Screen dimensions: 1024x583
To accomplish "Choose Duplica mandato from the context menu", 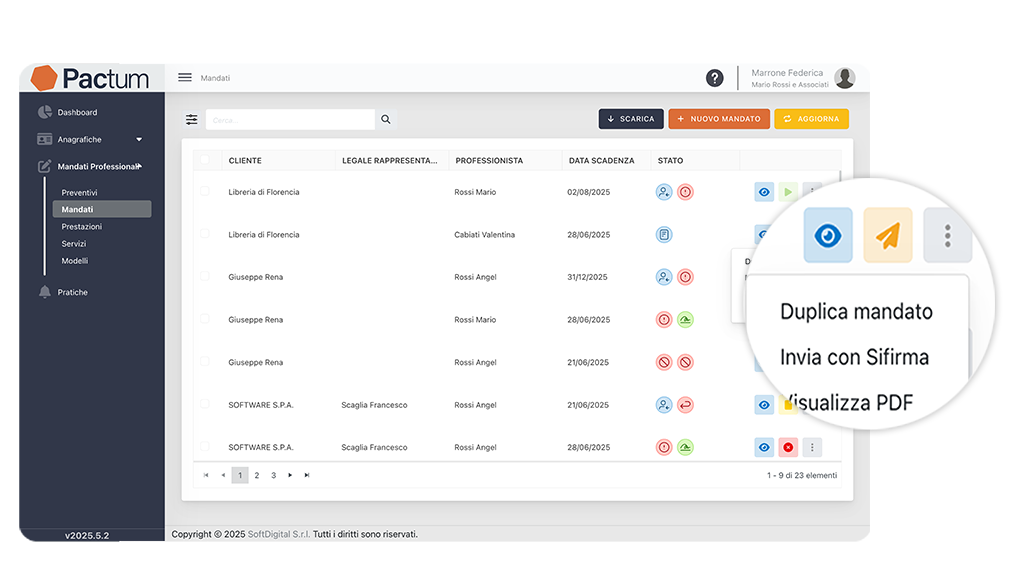I will coord(856,312).
